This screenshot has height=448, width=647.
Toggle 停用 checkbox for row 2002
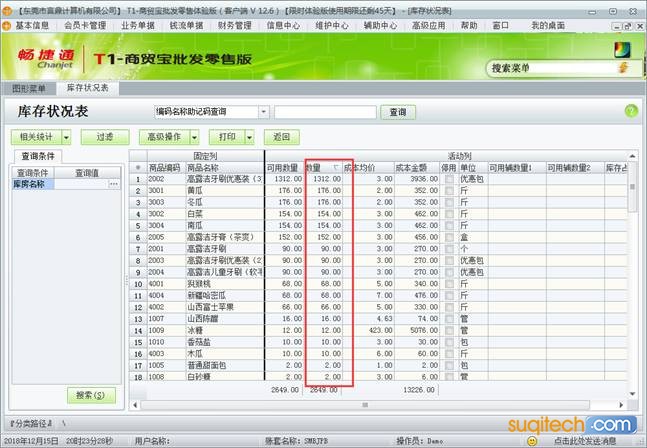point(449,179)
